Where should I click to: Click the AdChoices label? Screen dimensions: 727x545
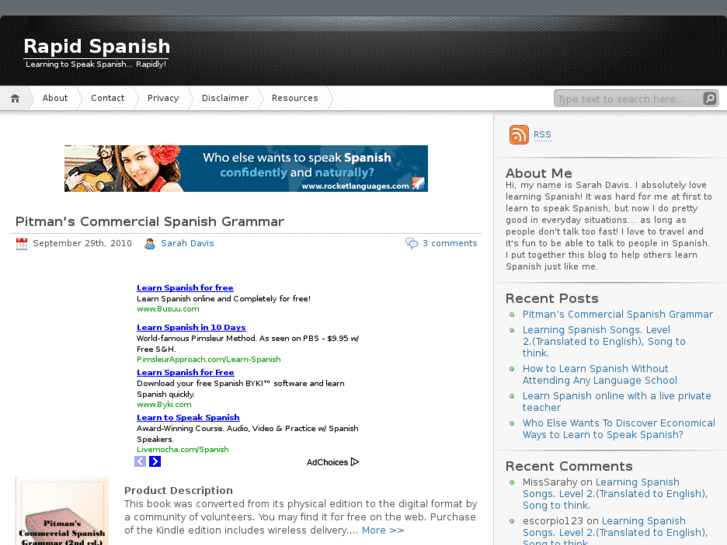coord(327,462)
